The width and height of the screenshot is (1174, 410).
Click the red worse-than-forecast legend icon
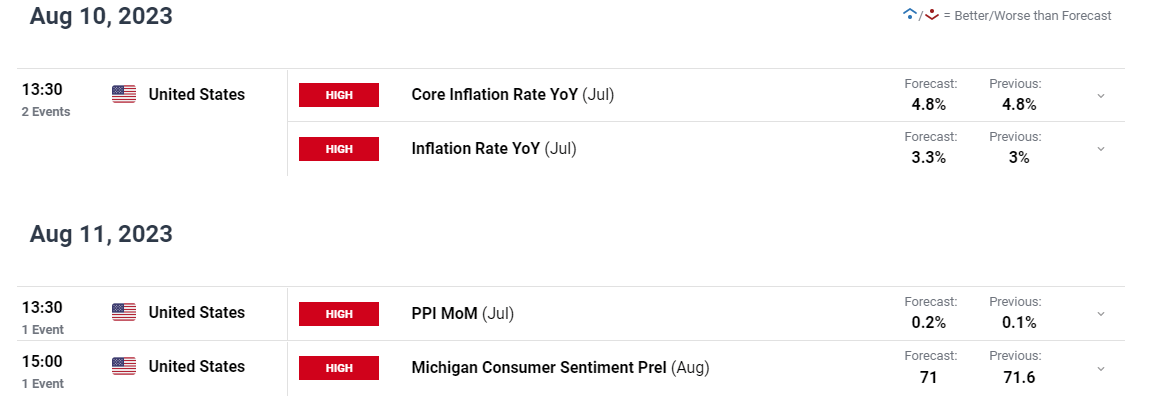click(x=931, y=14)
